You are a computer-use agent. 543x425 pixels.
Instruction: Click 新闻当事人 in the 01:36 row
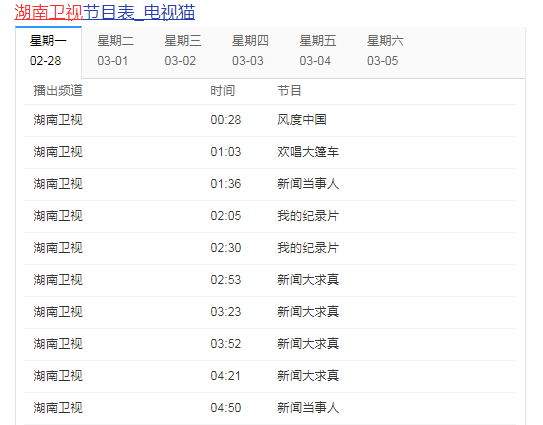pyautogui.click(x=308, y=184)
